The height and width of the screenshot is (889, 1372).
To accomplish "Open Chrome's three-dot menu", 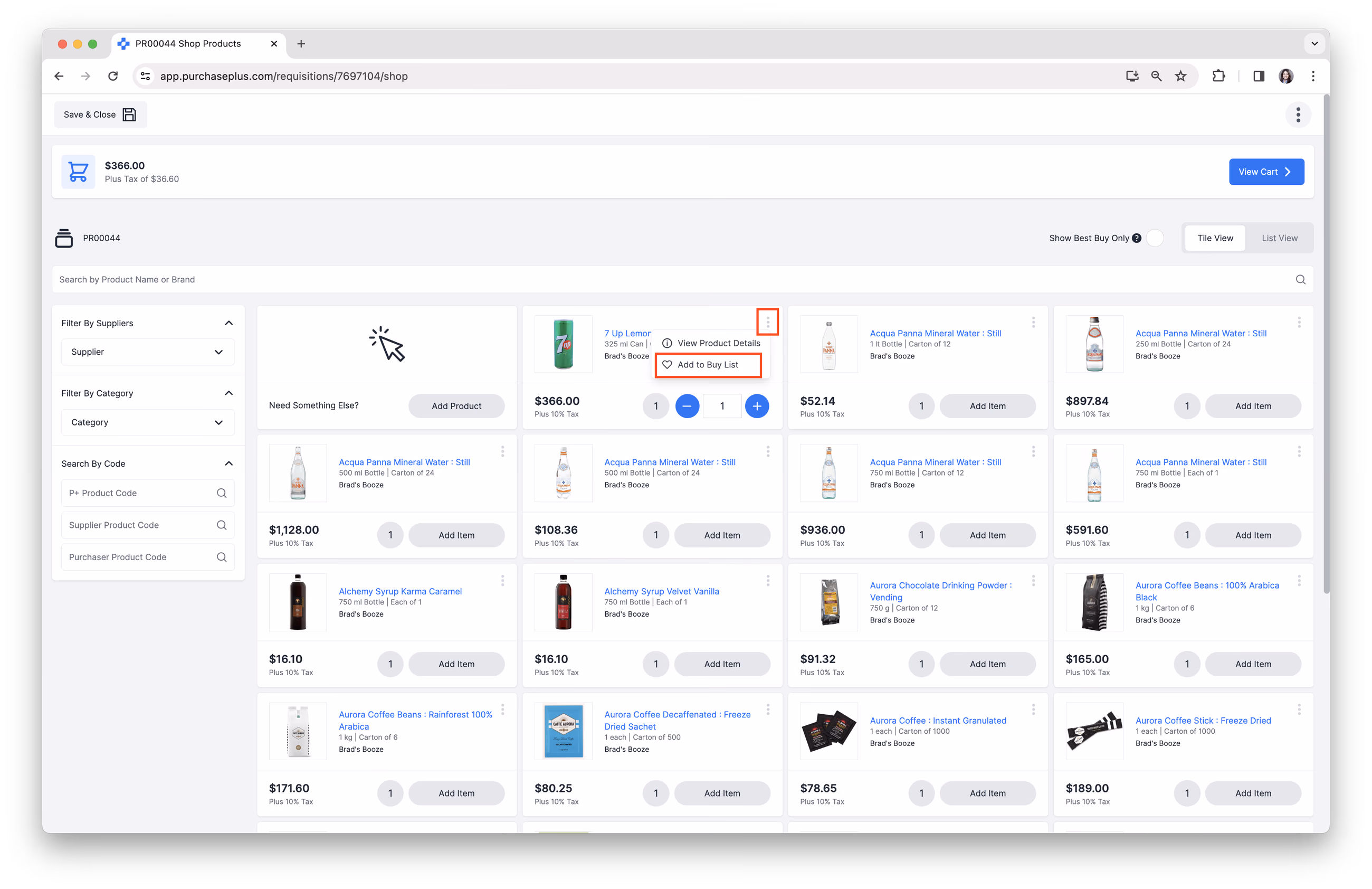I will (x=1312, y=76).
